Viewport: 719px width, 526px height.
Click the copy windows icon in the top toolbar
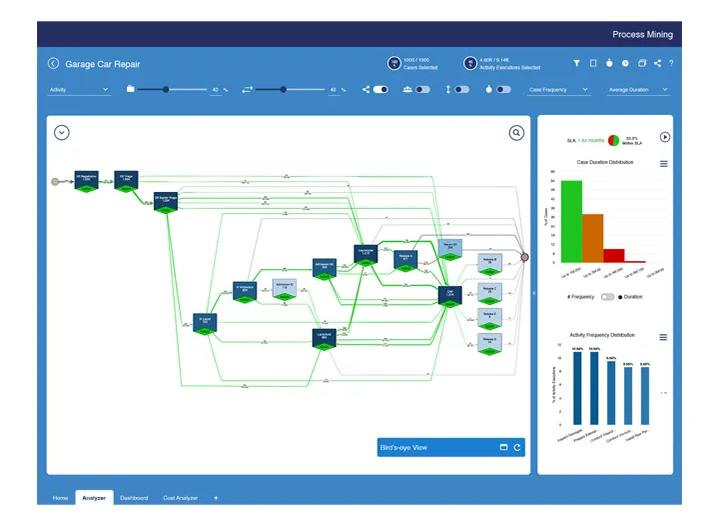[x=642, y=63]
